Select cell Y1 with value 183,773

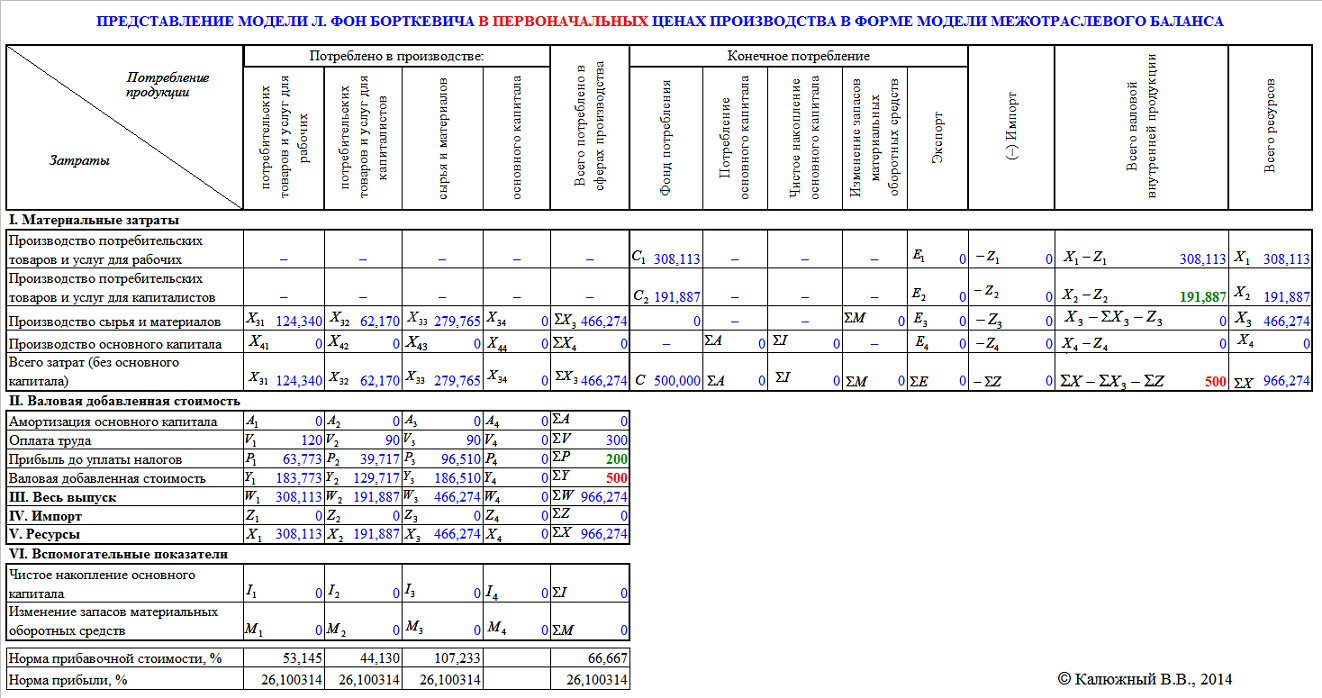pyautogui.click(x=284, y=478)
